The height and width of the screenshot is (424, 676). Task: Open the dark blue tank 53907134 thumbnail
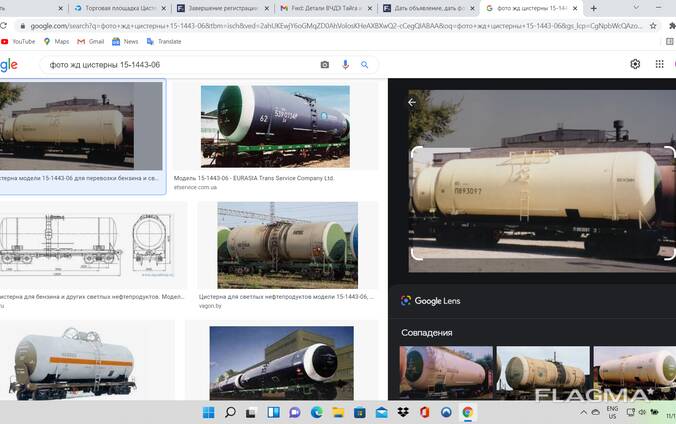pos(275,126)
